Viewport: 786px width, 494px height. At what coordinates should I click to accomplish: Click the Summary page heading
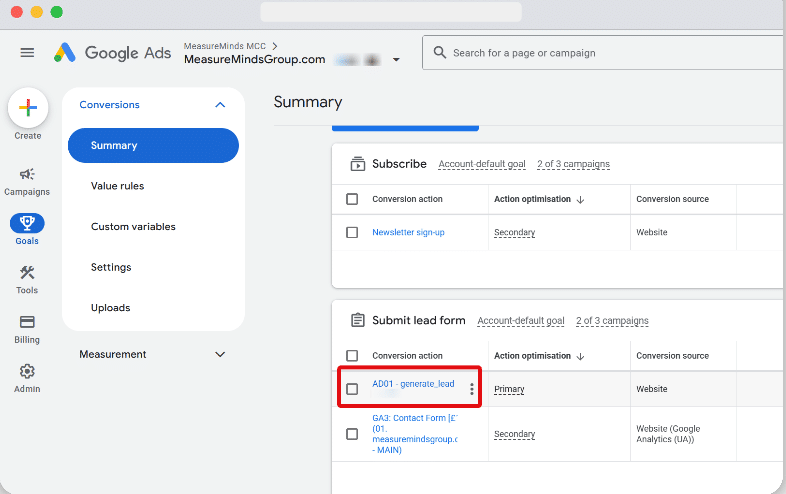[x=308, y=102]
